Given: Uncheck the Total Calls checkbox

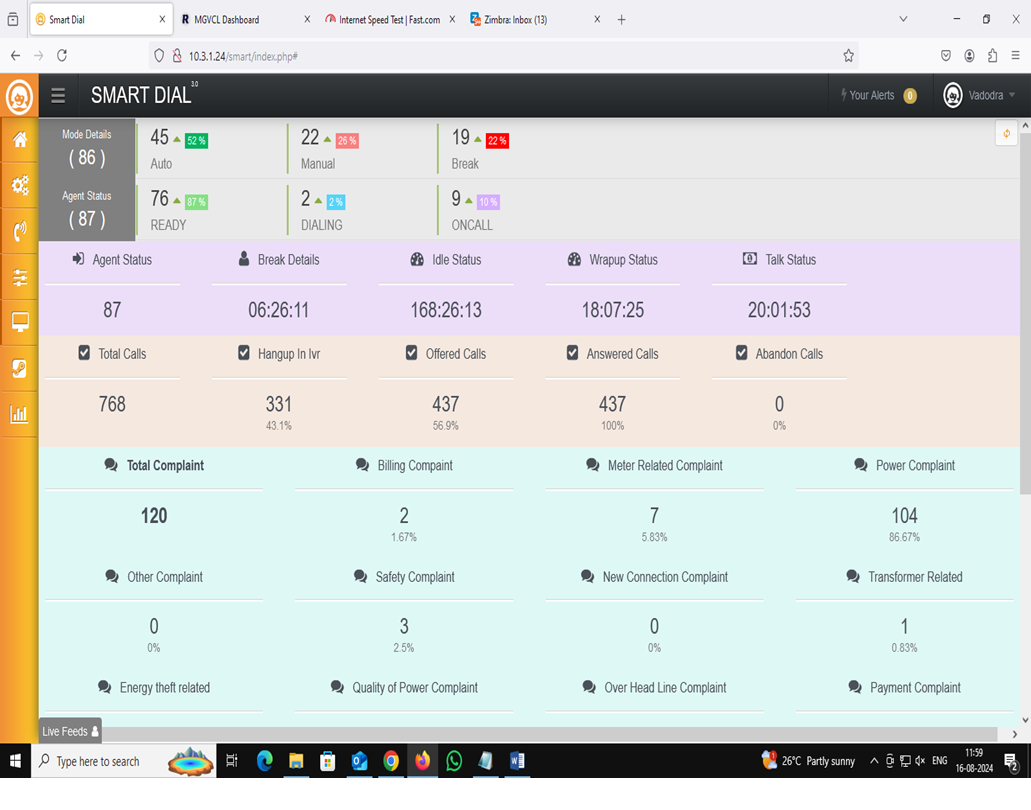Looking at the screenshot, I should [x=84, y=353].
